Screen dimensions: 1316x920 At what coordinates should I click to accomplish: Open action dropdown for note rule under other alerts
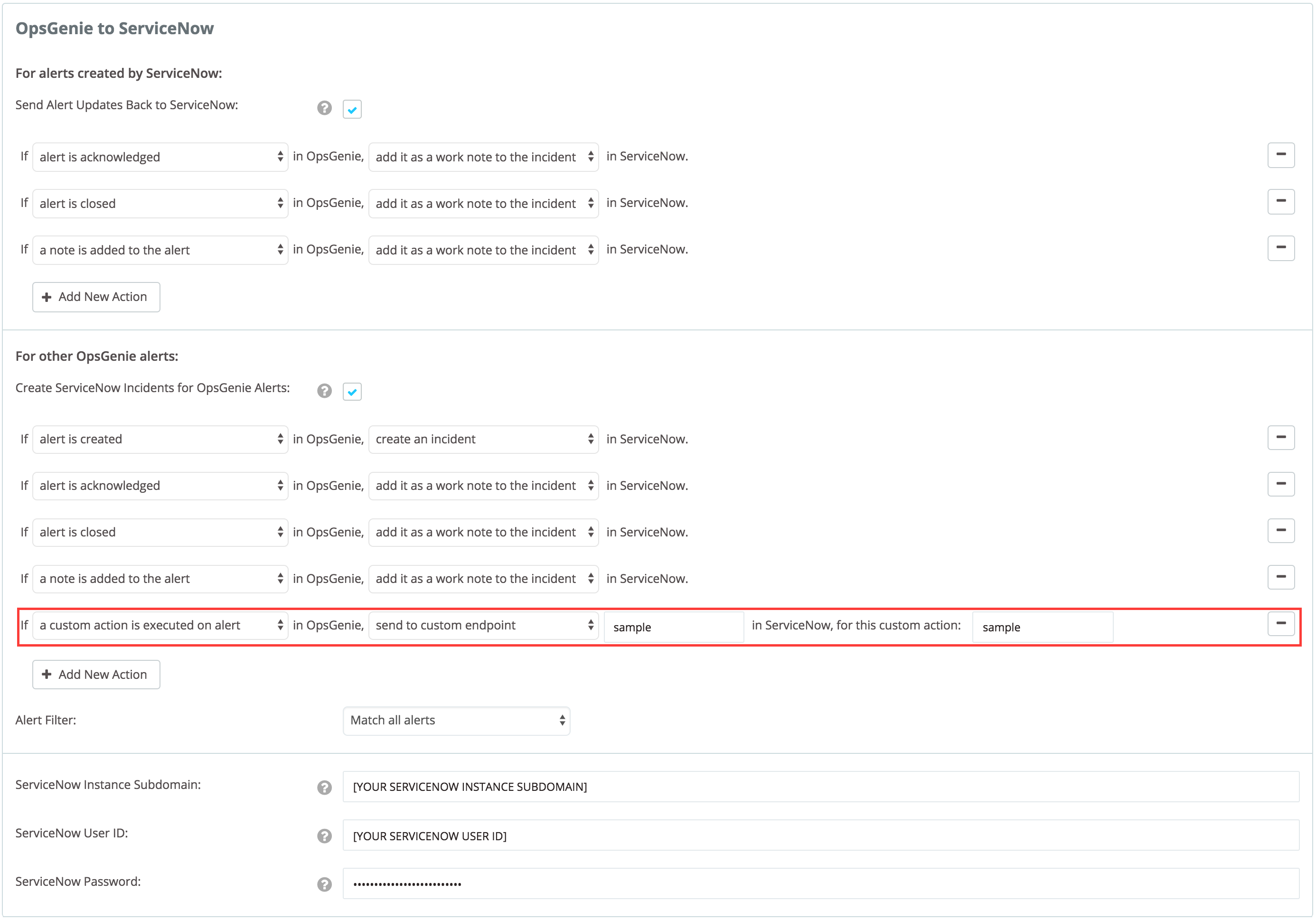tap(484, 579)
